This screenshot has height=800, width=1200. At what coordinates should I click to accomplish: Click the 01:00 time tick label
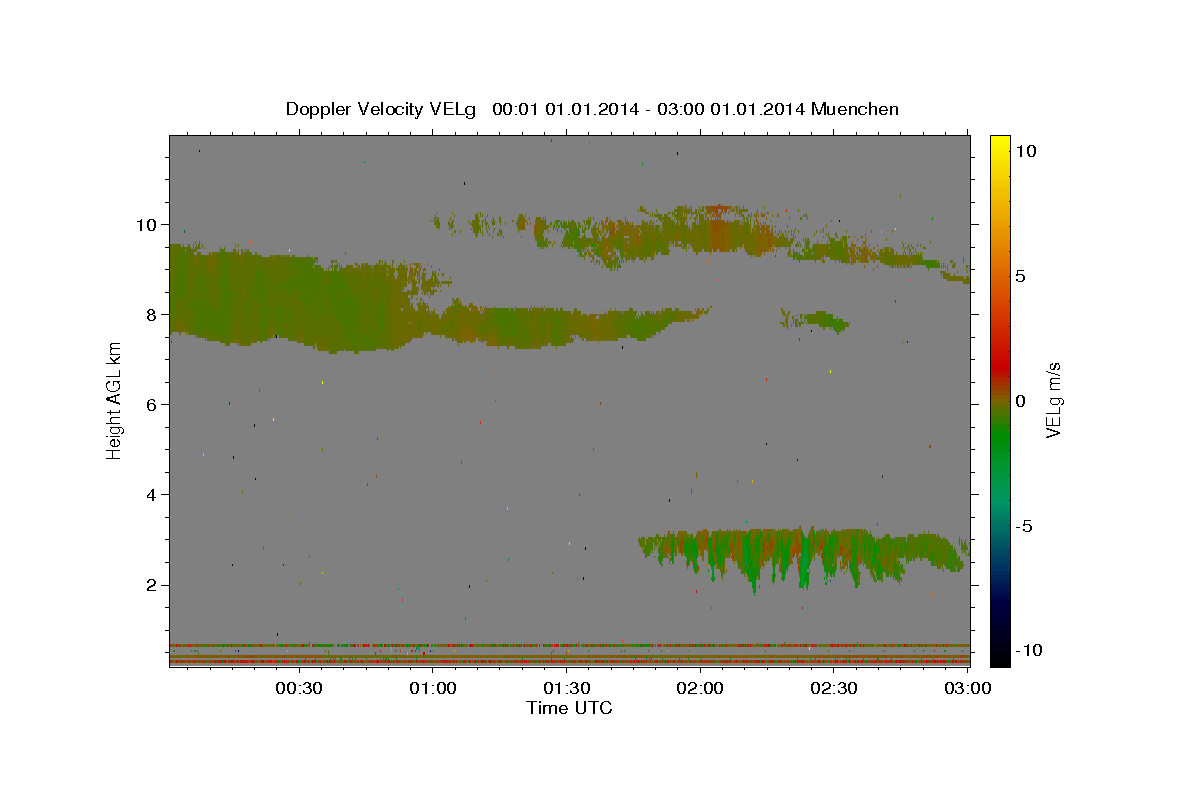[433, 688]
